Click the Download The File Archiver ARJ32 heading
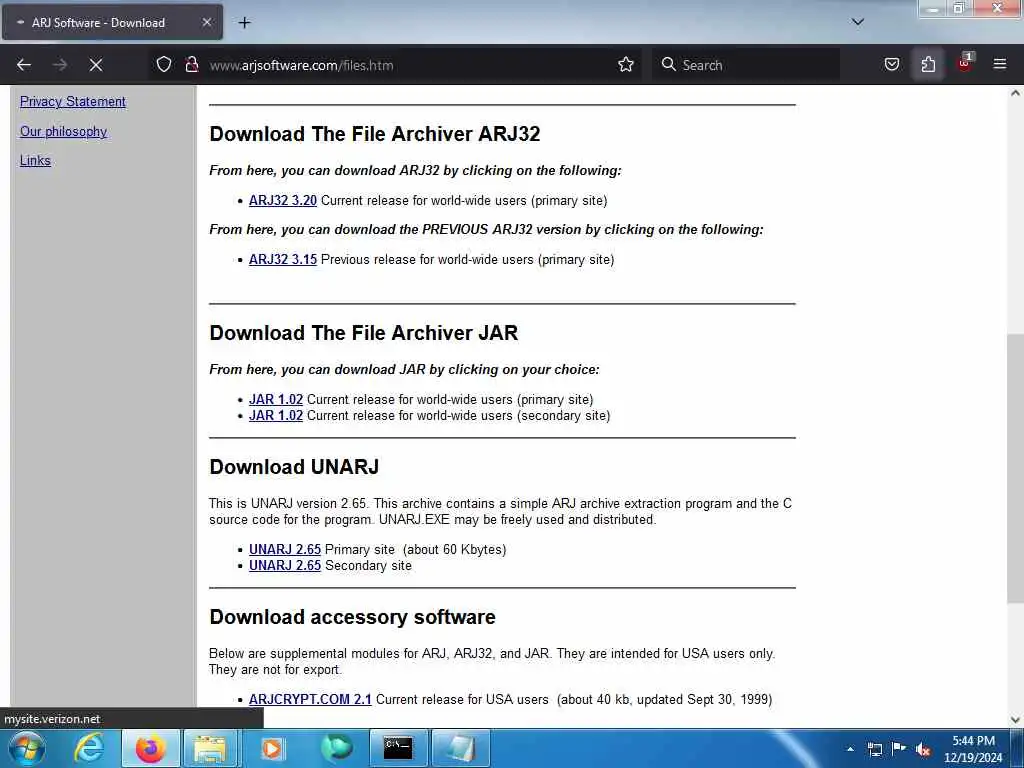 tap(375, 134)
